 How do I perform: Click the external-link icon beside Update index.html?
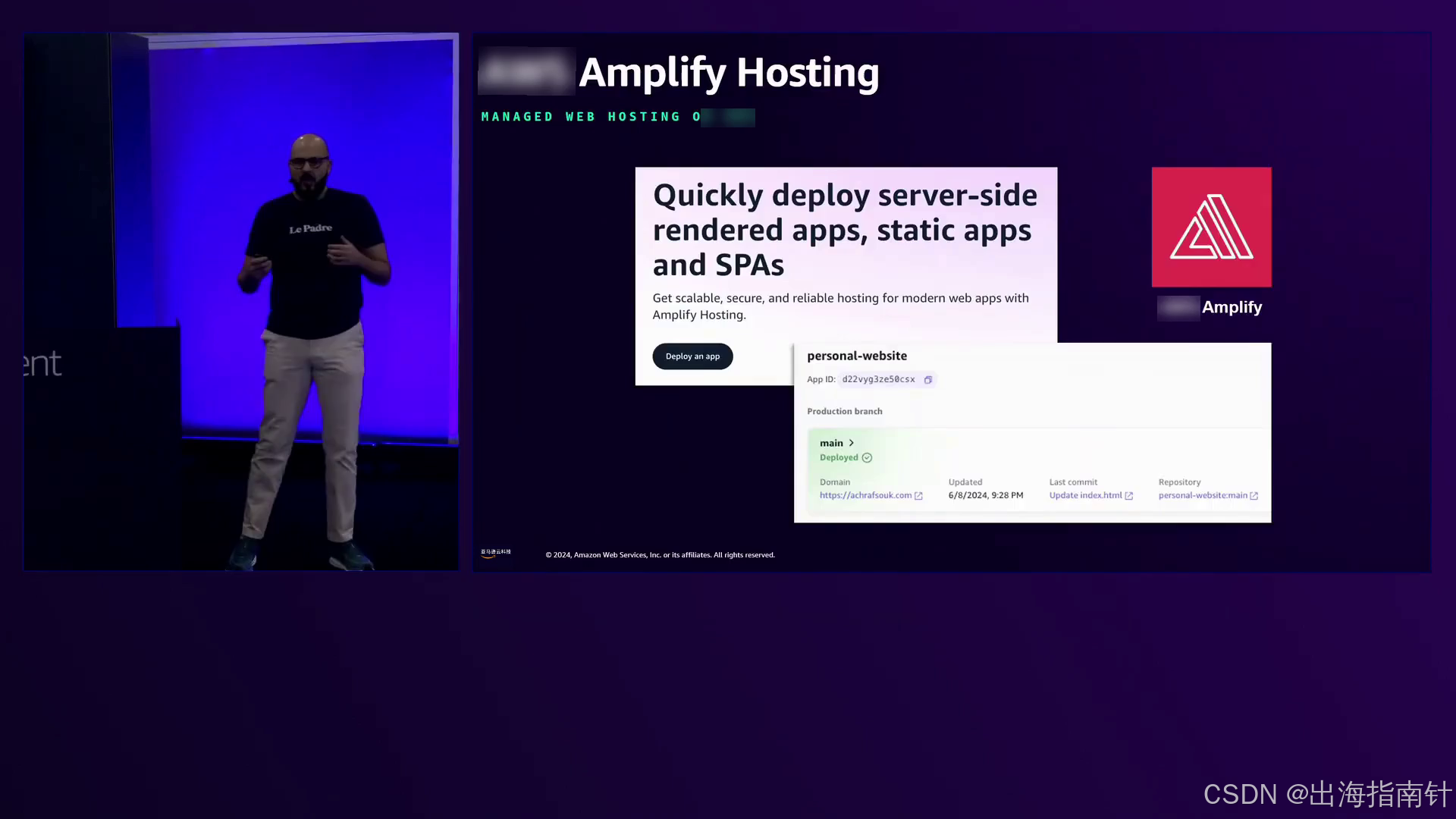point(1128,496)
